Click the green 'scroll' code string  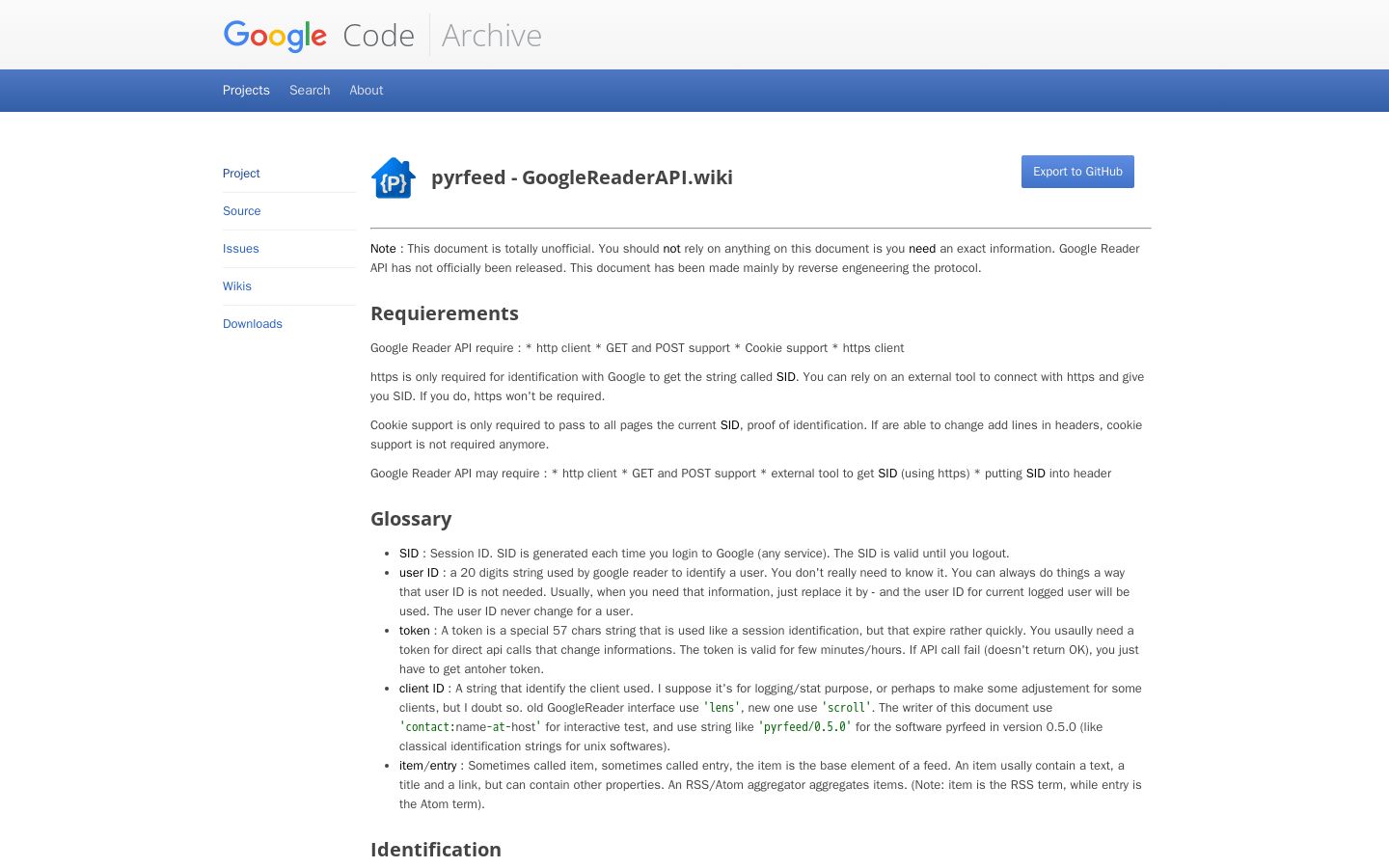847,708
